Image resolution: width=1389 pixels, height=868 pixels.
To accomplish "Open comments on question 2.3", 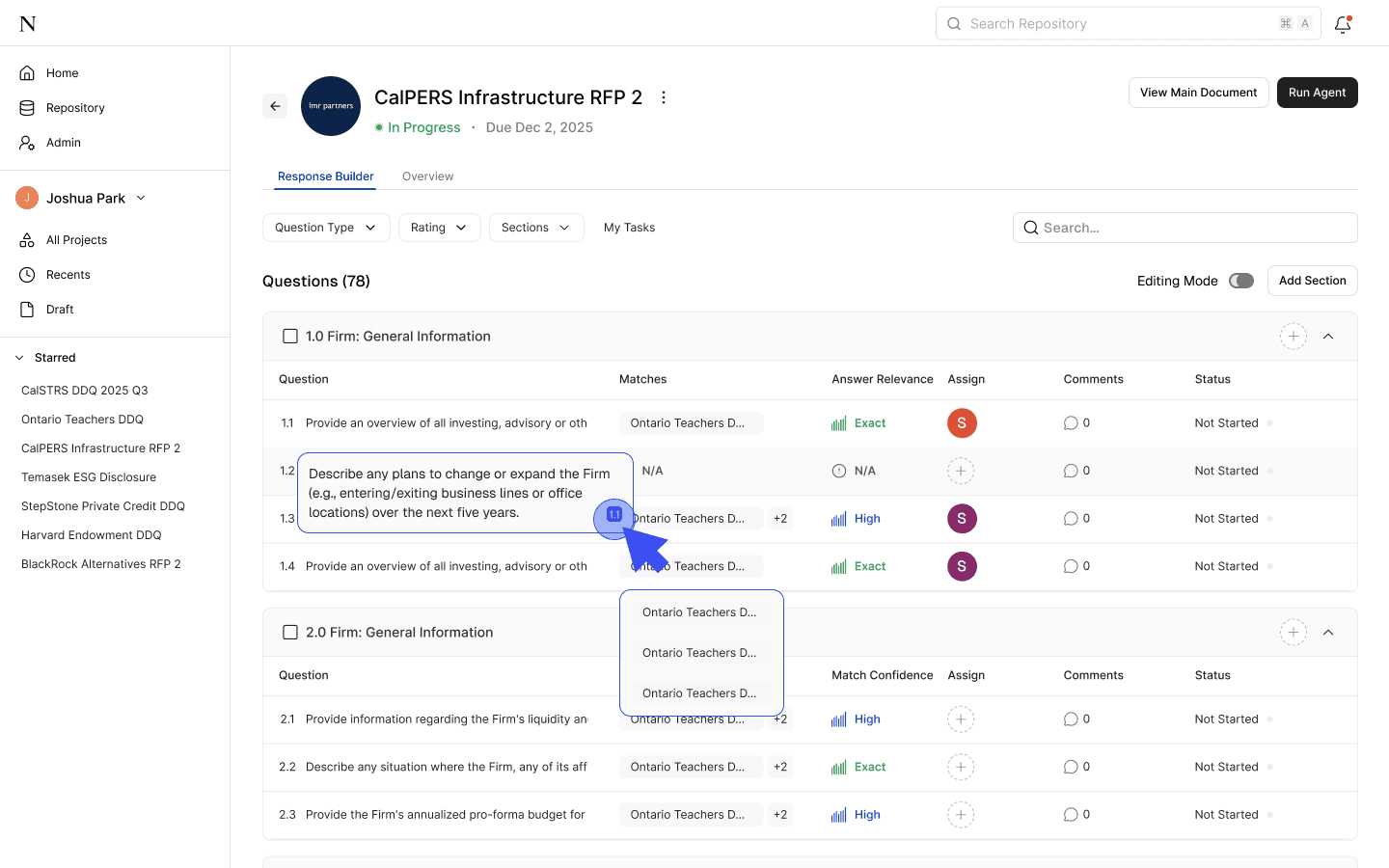I will click(1076, 815).
